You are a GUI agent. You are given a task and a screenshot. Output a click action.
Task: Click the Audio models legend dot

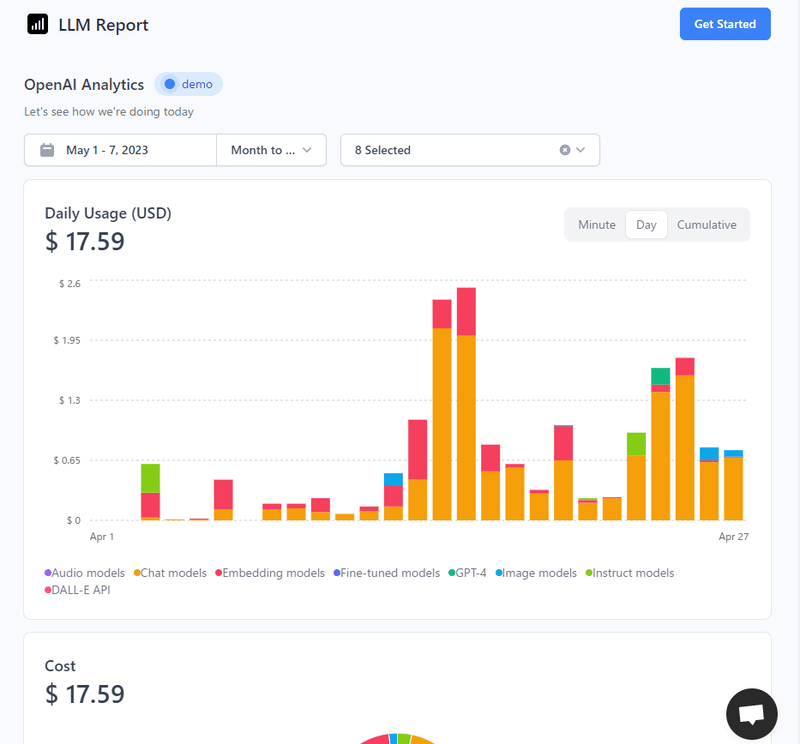pyautogui.click(x=48, y=573)
